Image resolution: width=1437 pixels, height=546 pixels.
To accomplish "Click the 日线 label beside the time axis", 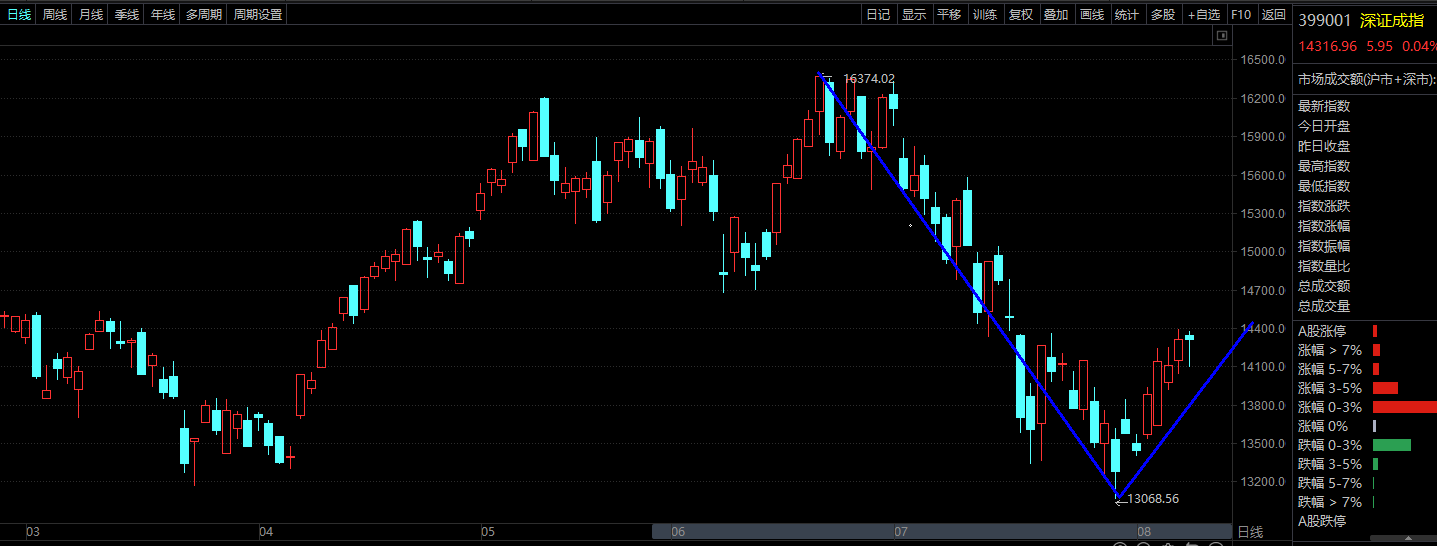I will (x=1250, y=532).
